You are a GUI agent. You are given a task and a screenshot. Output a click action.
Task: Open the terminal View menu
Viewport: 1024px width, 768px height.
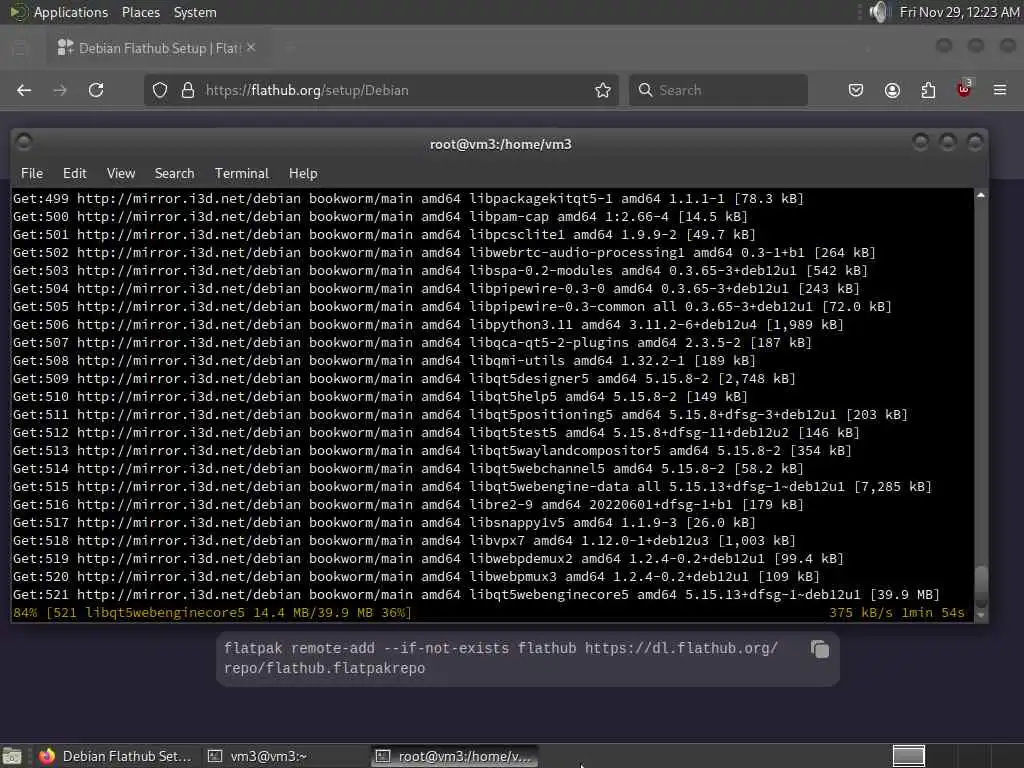[x=121, y=173]
